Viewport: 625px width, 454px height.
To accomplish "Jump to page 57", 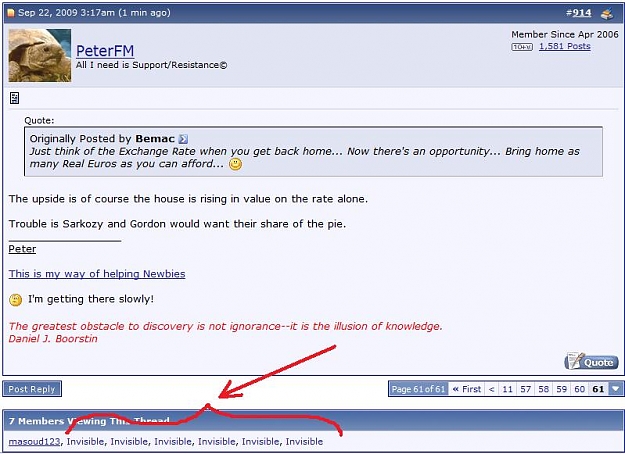I will pyautogui.click(x=526, y=389).
